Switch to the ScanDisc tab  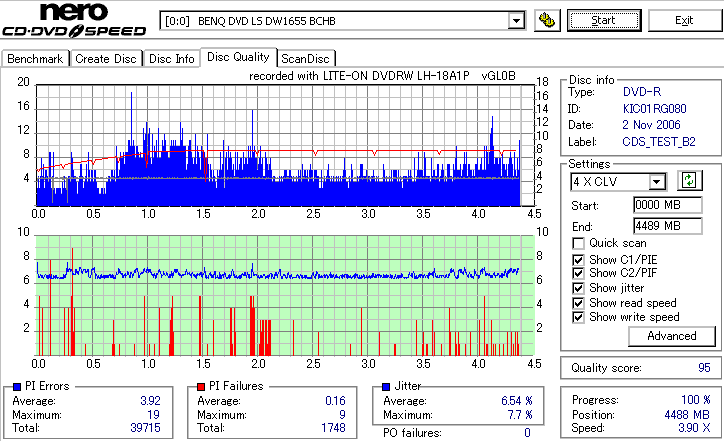pyautogui.click(x=305, y=59)
